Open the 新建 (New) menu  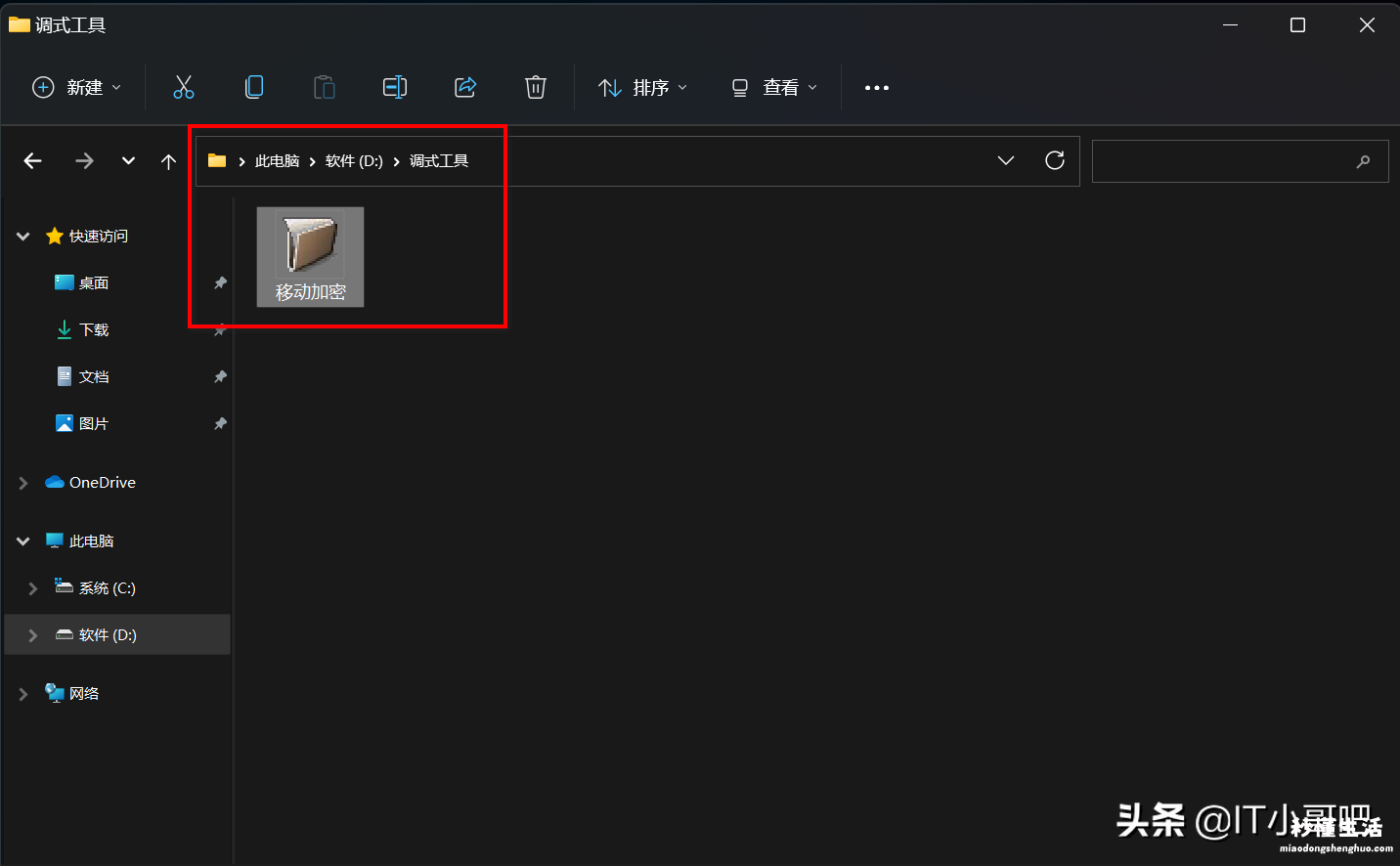pyautogui.click(x=77, y=88)
